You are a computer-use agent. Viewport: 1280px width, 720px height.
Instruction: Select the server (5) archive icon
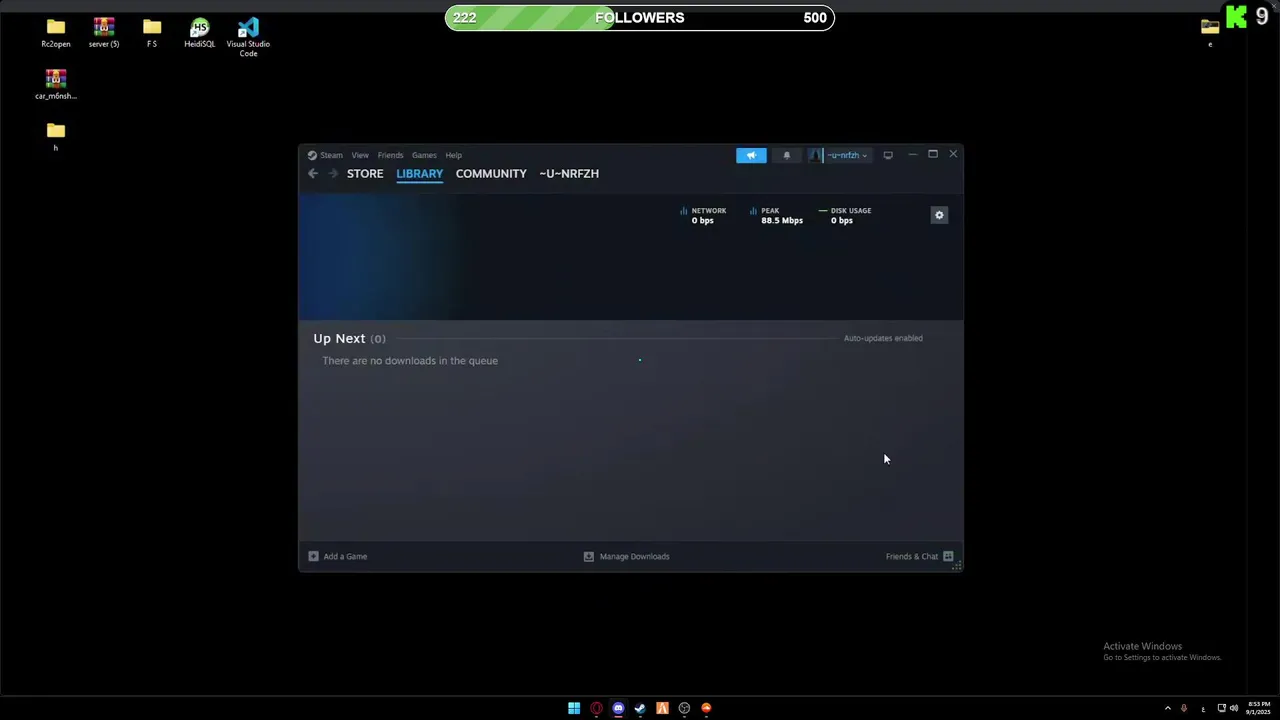[104, 33]
